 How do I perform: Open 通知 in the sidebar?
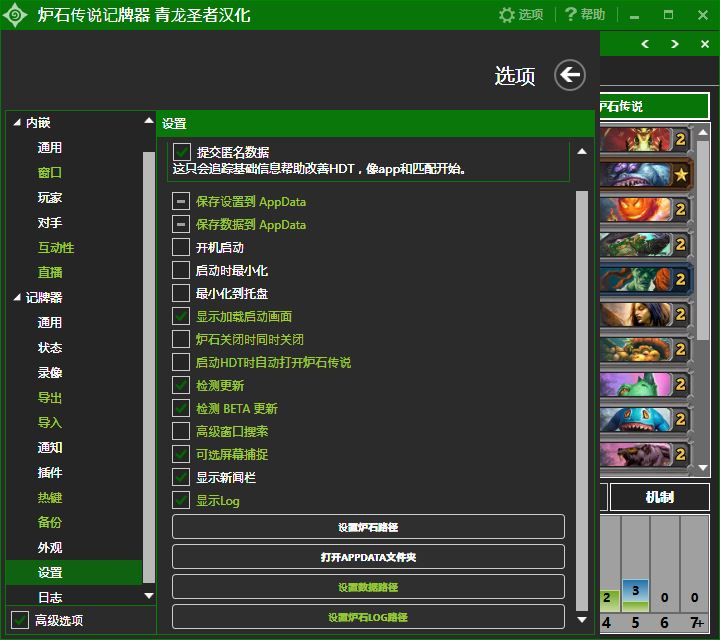click(x=50, y=448)
